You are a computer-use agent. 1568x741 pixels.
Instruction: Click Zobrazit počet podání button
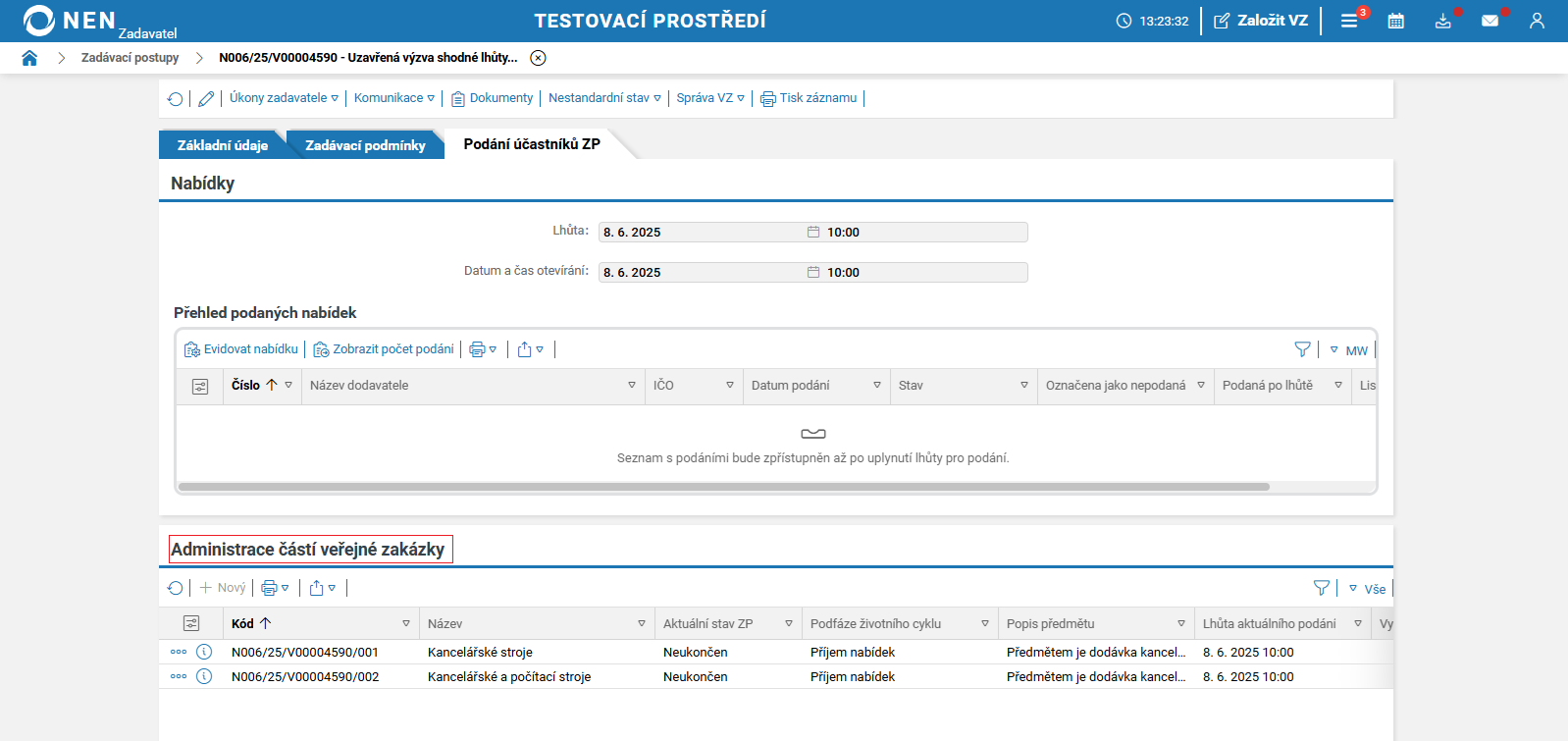tap(384, 349)
